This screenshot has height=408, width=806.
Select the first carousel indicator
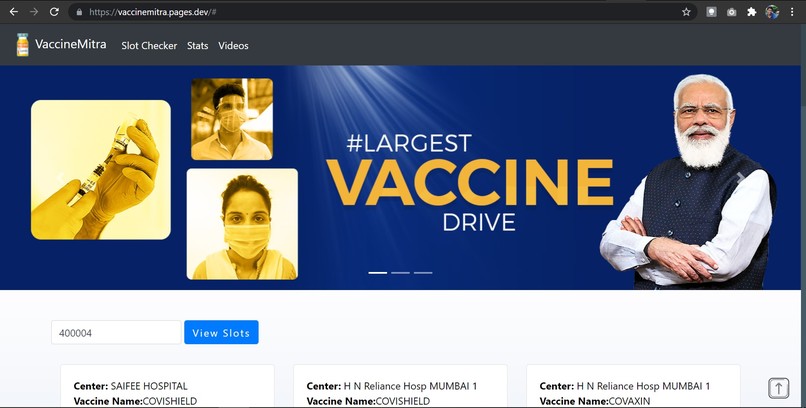click(378, 273)
